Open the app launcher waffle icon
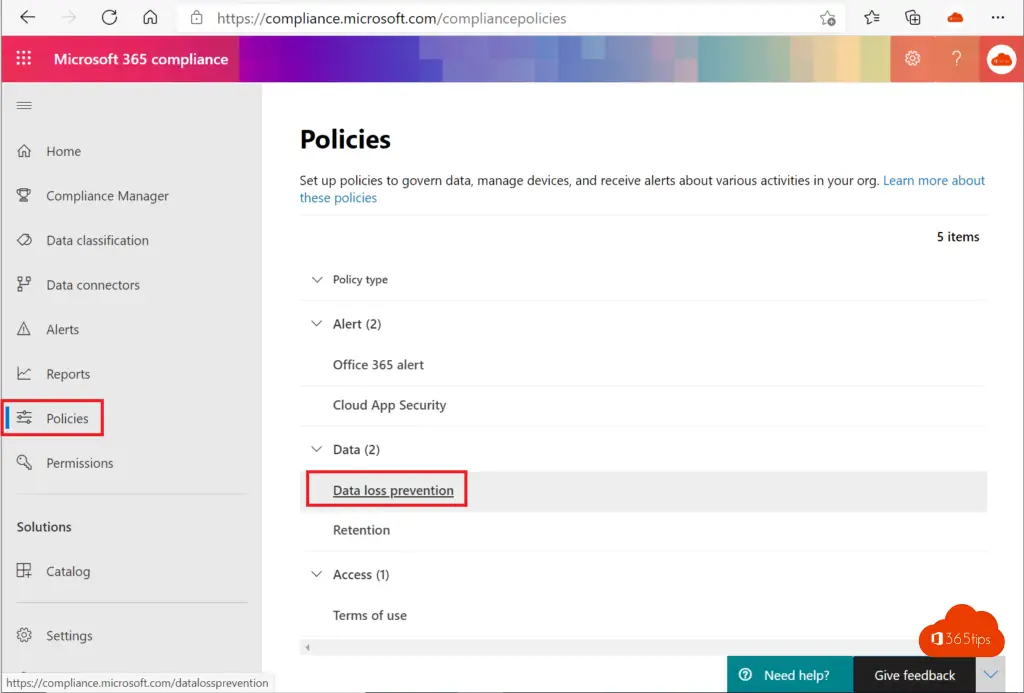The image size is (1024, 693). tap(24, 59)
